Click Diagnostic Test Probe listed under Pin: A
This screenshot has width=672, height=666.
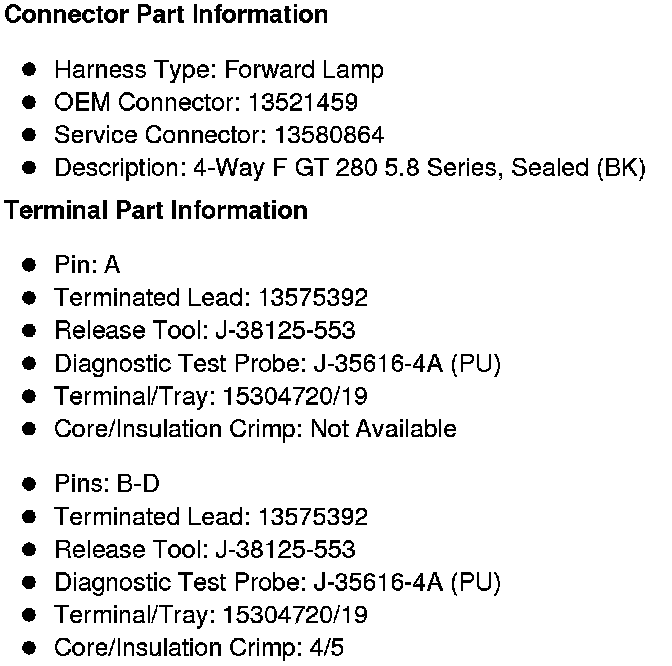pyautogui.click(x=277, y=363)
